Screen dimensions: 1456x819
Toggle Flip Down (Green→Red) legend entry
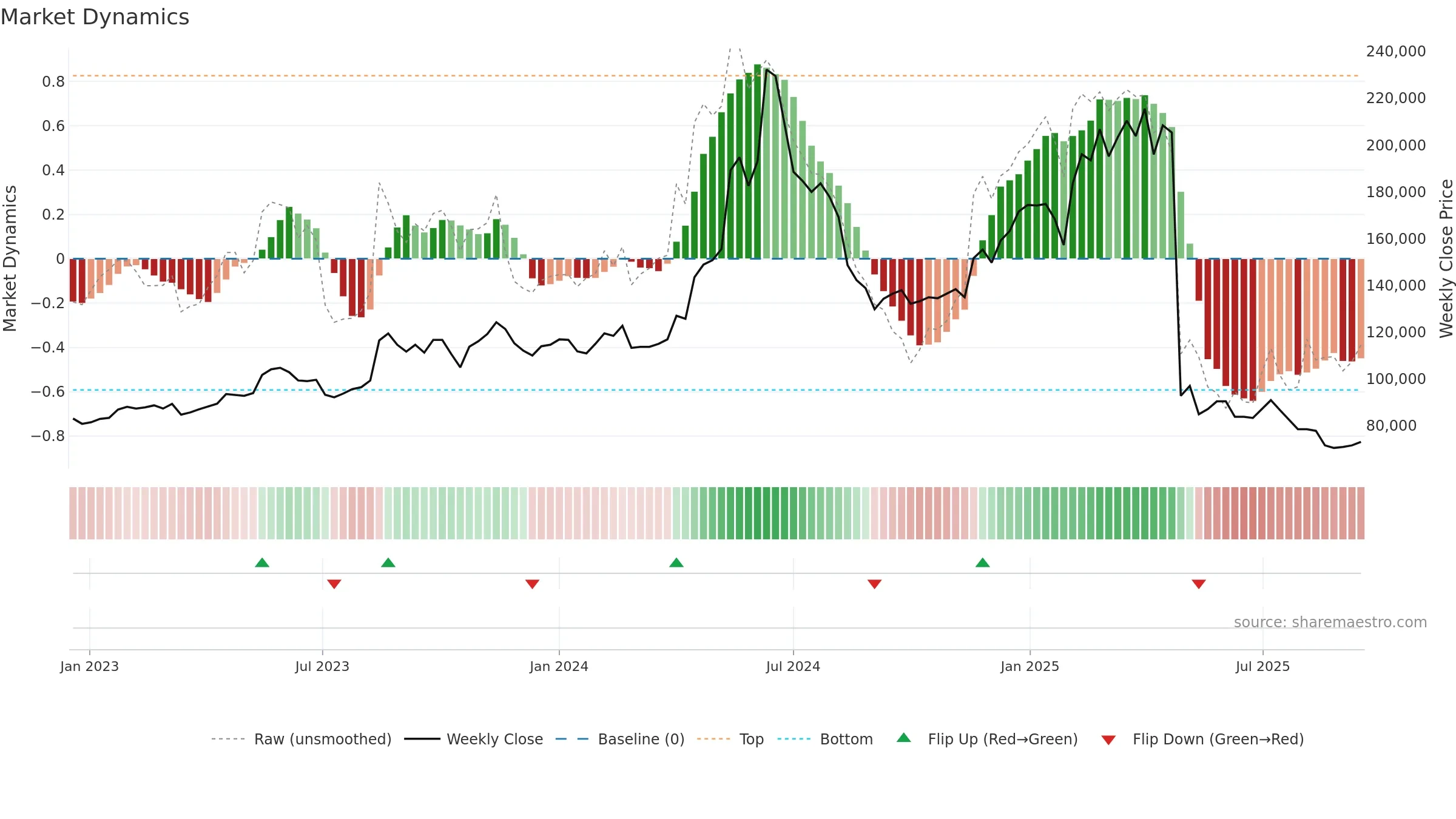pos(1202,739)
